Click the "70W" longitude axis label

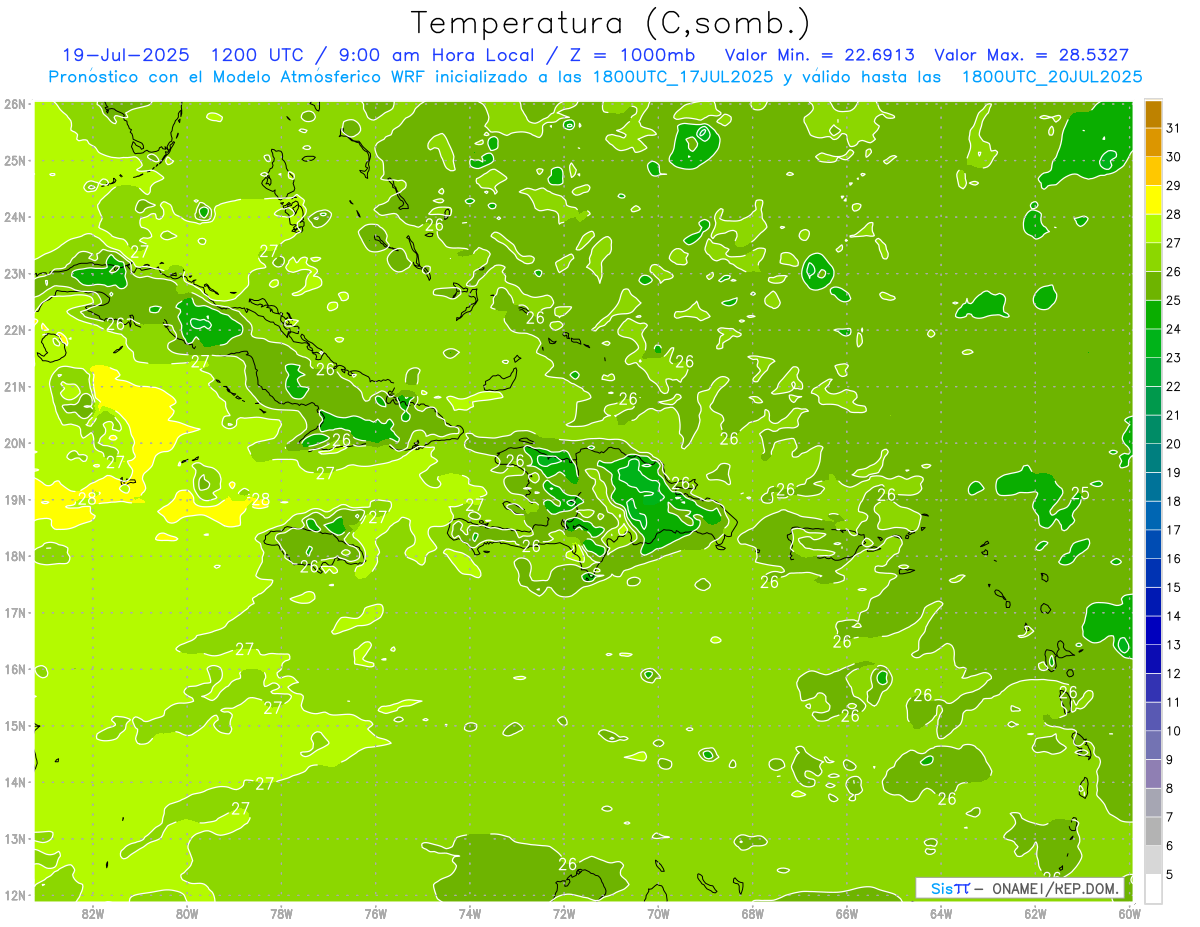click(x=658, y=913)
